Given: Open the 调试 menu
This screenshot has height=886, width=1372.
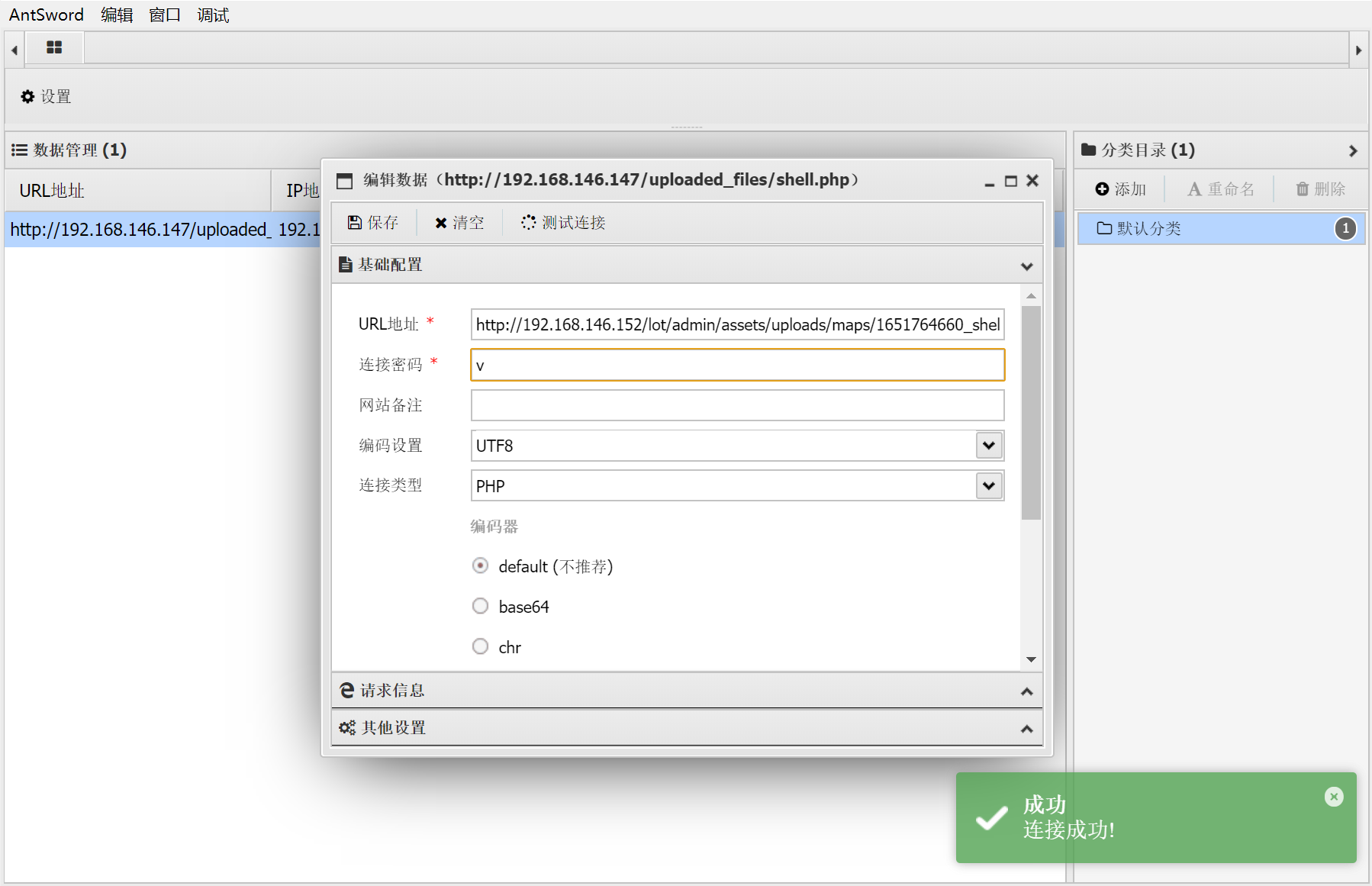Looking at the screenshot, I should click(x=213, y=14).
